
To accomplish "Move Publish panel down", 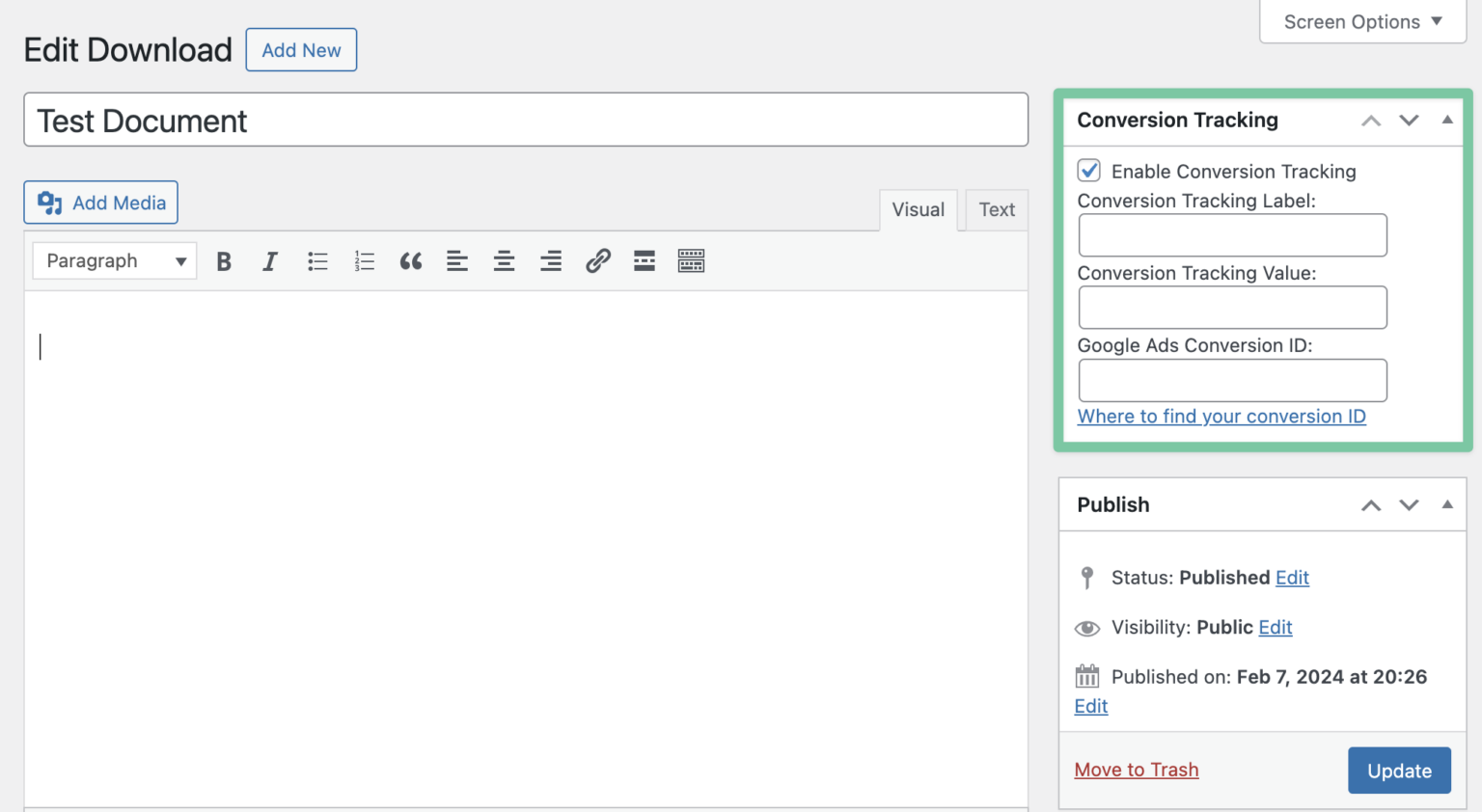I will click(1409, 505).
